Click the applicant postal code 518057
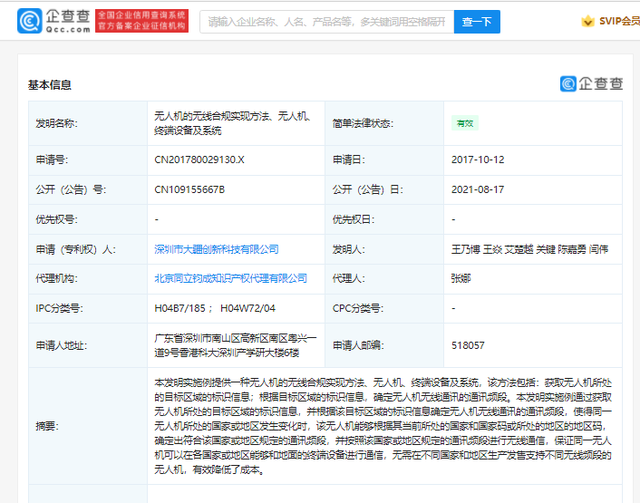This screenshot has height=503, width=640. coord(468,345)
